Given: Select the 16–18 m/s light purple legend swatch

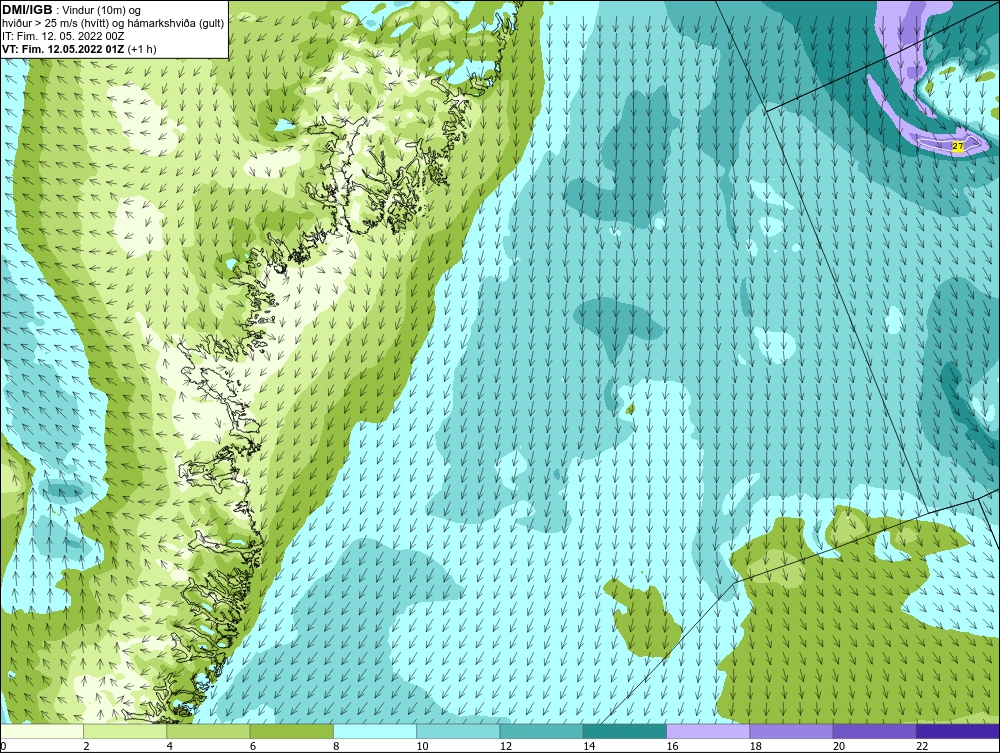Looking at the screenshot, I should click(708, 731).
